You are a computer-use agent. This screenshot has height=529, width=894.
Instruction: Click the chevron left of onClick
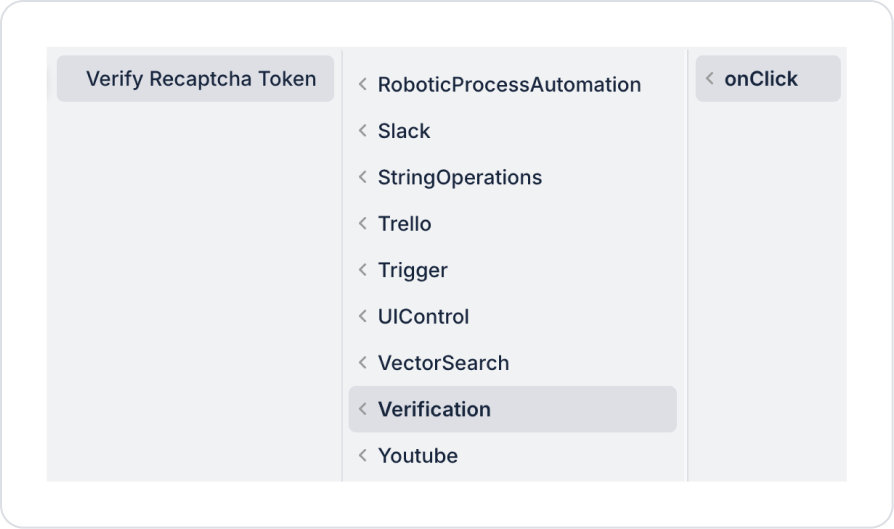tap(710, 79)
